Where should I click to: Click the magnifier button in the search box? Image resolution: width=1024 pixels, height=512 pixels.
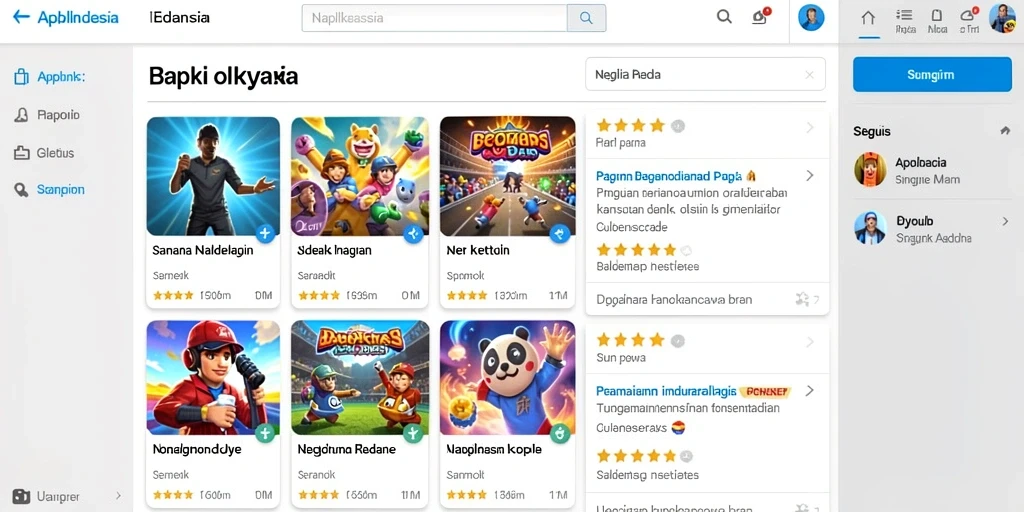(586, 18)
